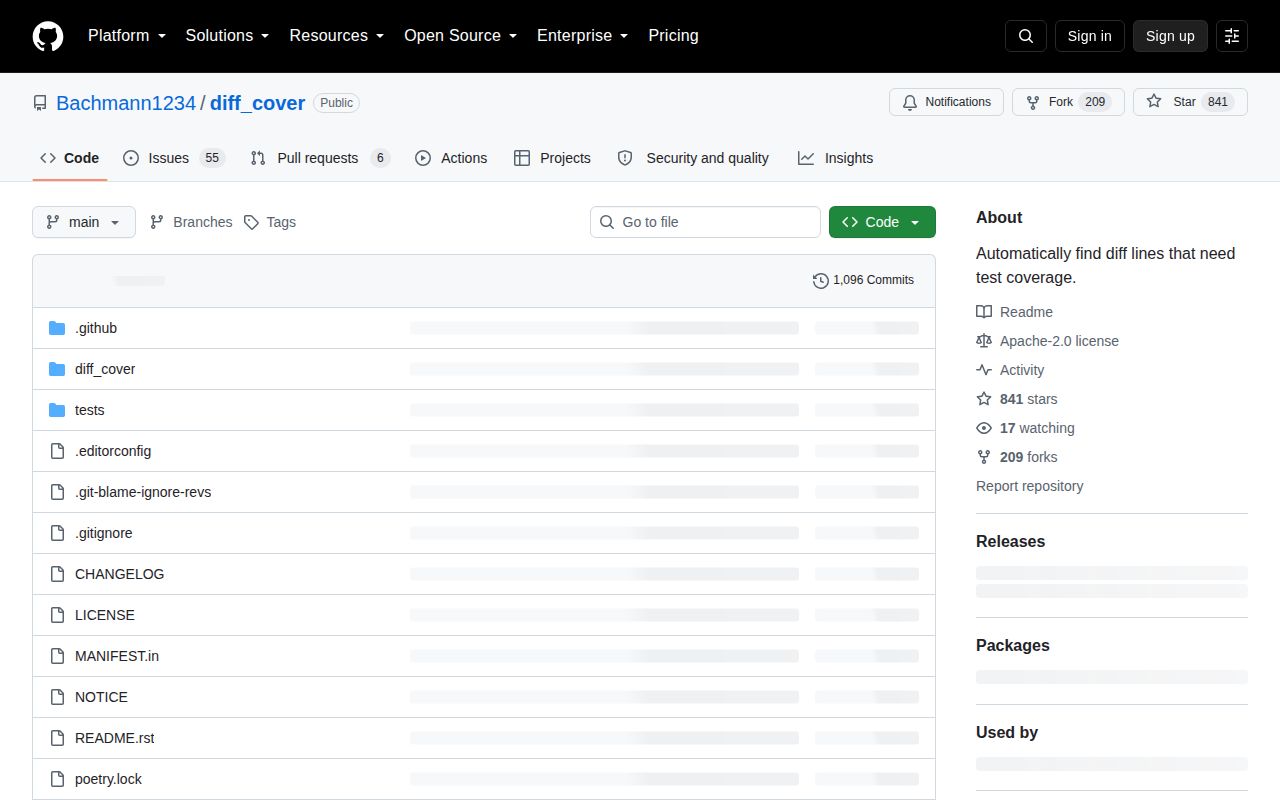
Task: Open the 1,096 Commits history
Action: 863,280
